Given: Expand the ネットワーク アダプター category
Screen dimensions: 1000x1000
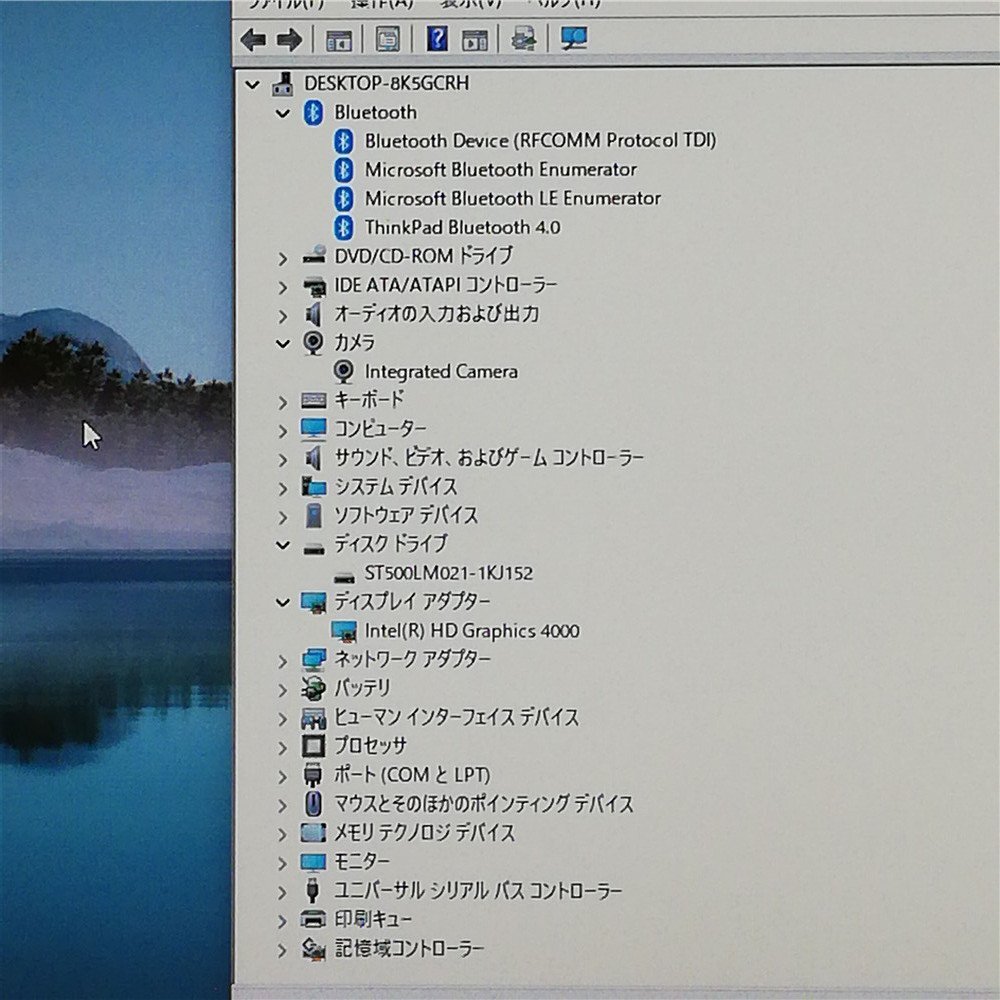Looking at the screenshot, I should click(x=283, y=660).
